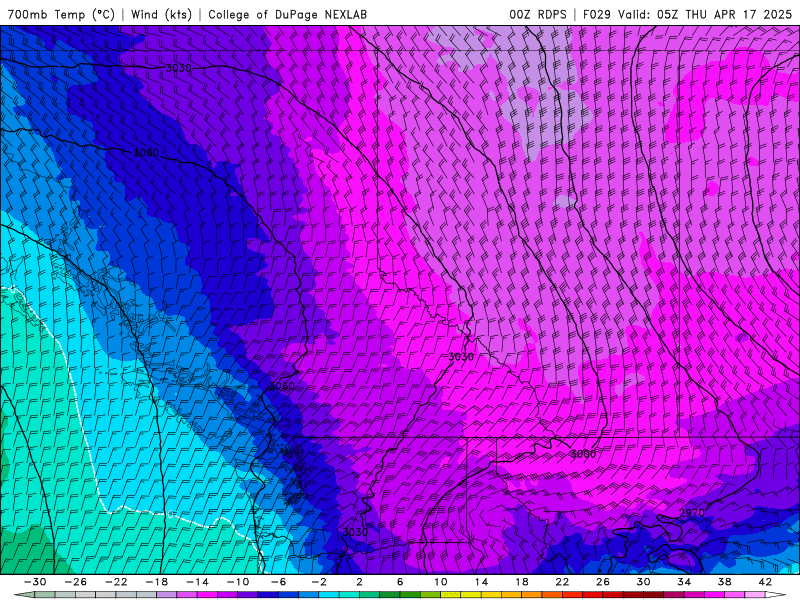Viewport: 800px width, 600px height.
Task: Click the "−18" color scale label
Action: pos(157,582)
